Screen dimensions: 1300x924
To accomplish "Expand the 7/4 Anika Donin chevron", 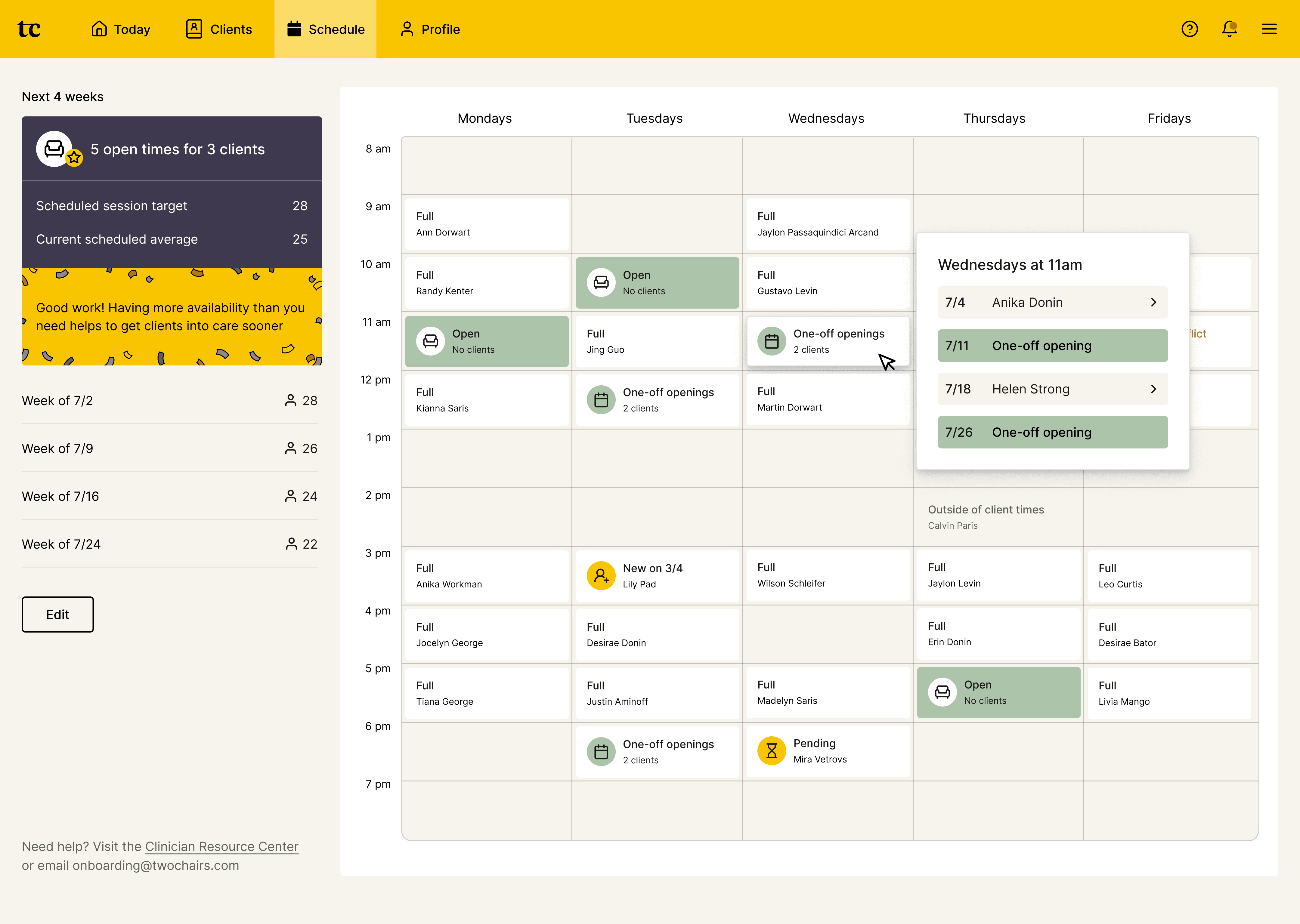I will [x=1153, y=303].
